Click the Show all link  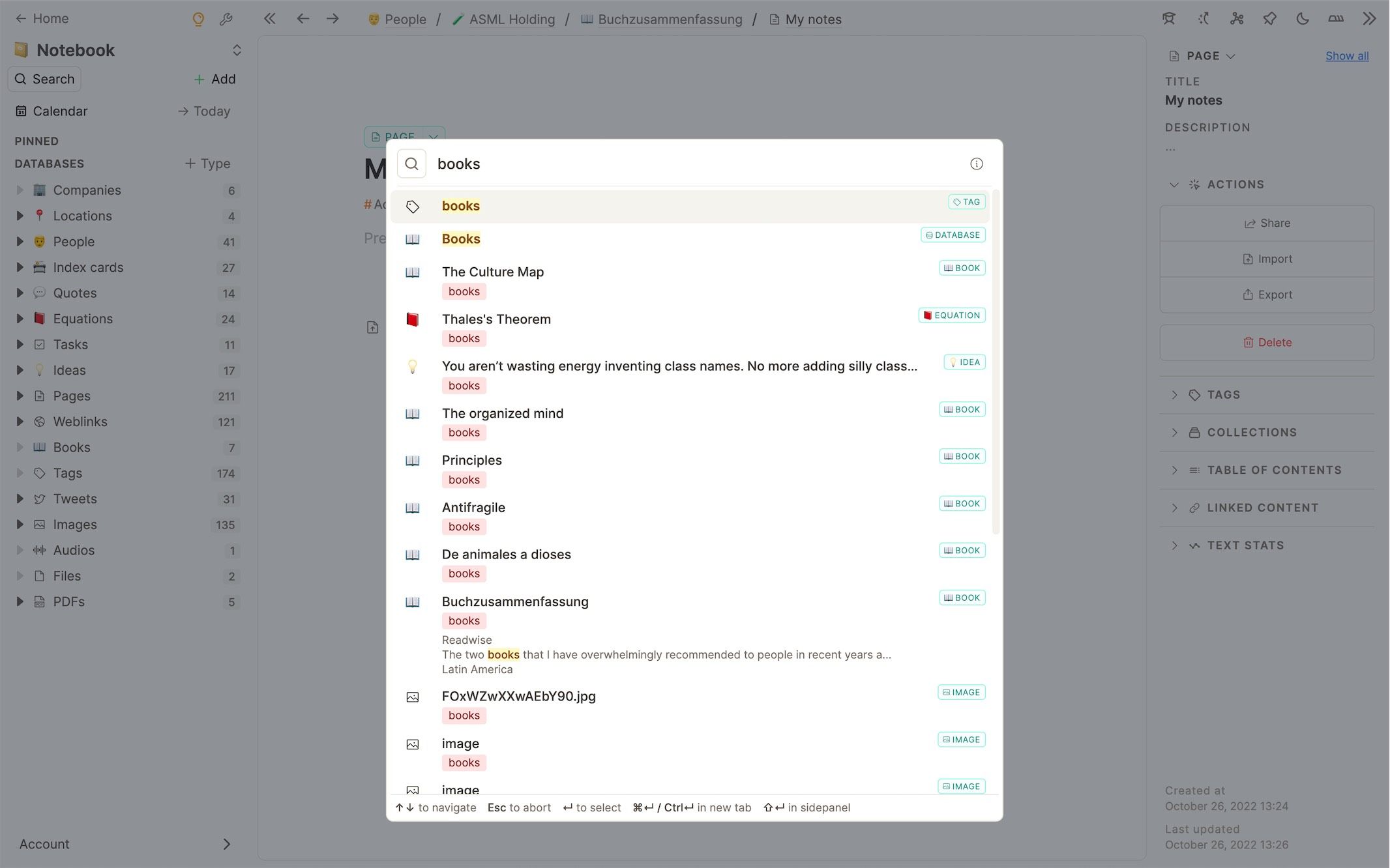click(x=1346, y=55)
